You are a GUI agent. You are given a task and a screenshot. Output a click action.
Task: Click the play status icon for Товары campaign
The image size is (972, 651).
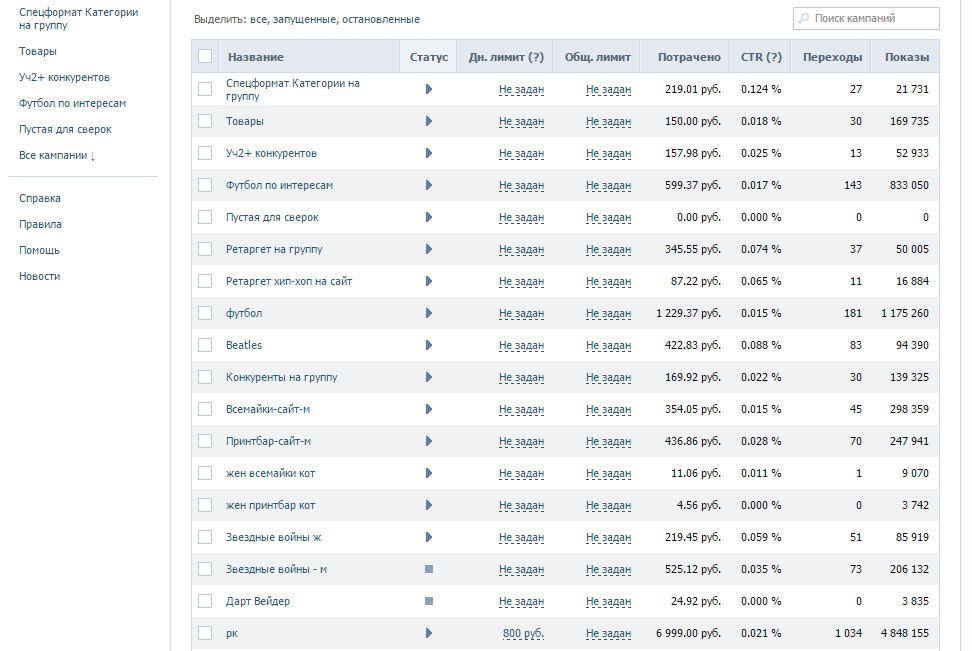point(429,121)
